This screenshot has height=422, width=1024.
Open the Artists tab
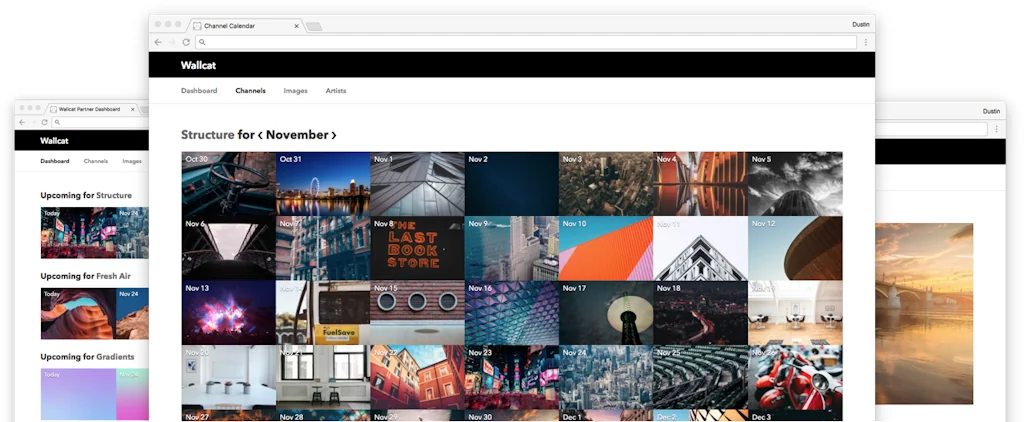[x=336, y=91]
